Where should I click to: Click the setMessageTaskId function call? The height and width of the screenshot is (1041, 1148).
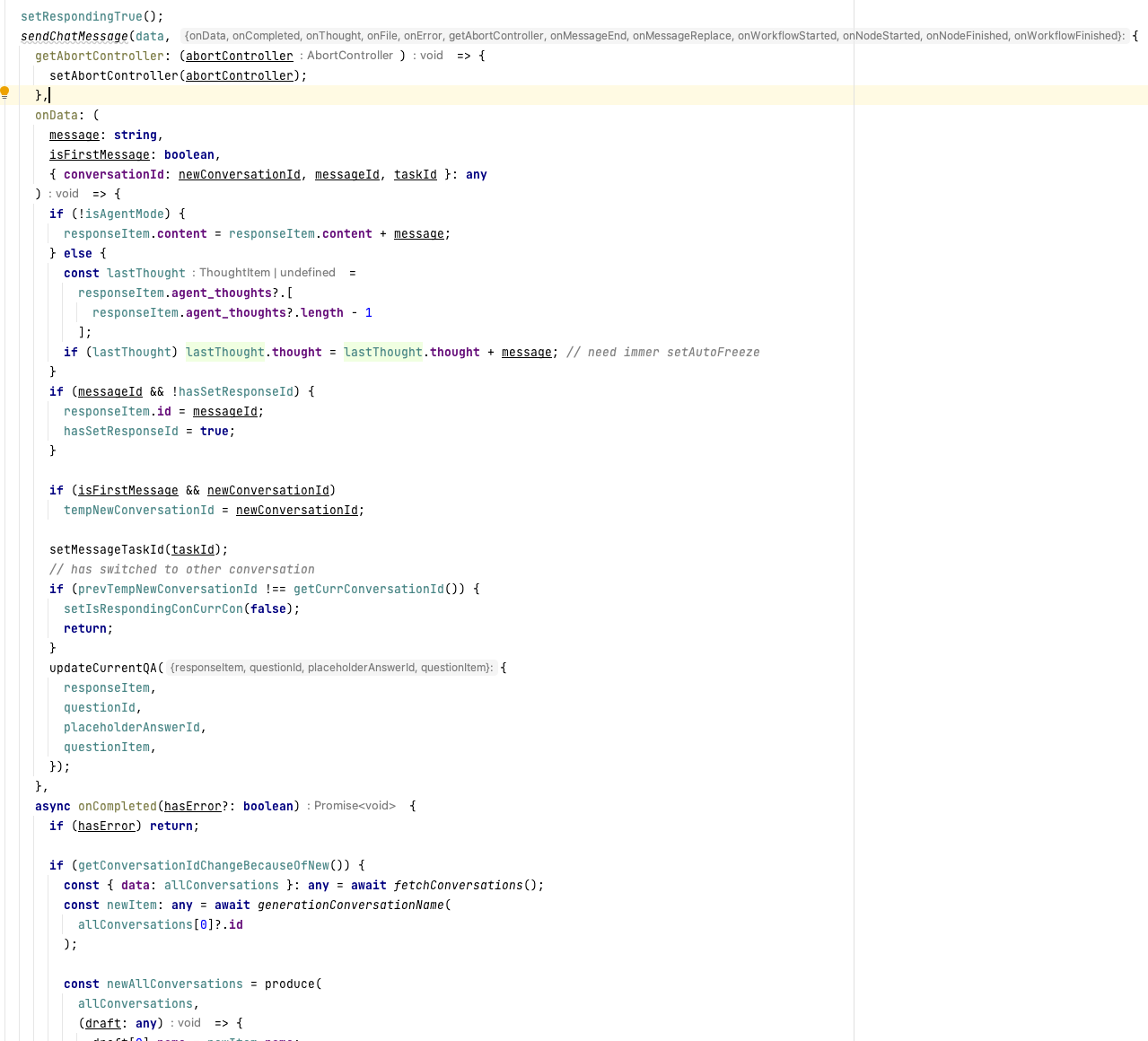[x=107, y=549]
